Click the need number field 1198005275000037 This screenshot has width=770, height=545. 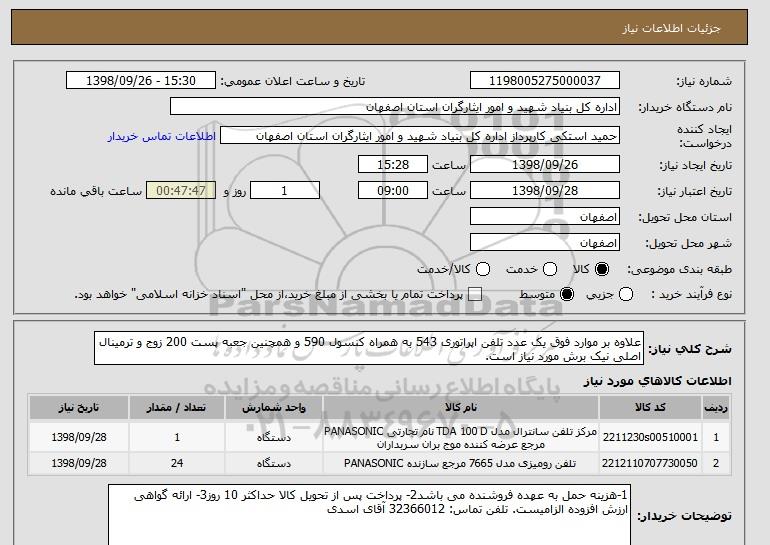click(545, 81)
